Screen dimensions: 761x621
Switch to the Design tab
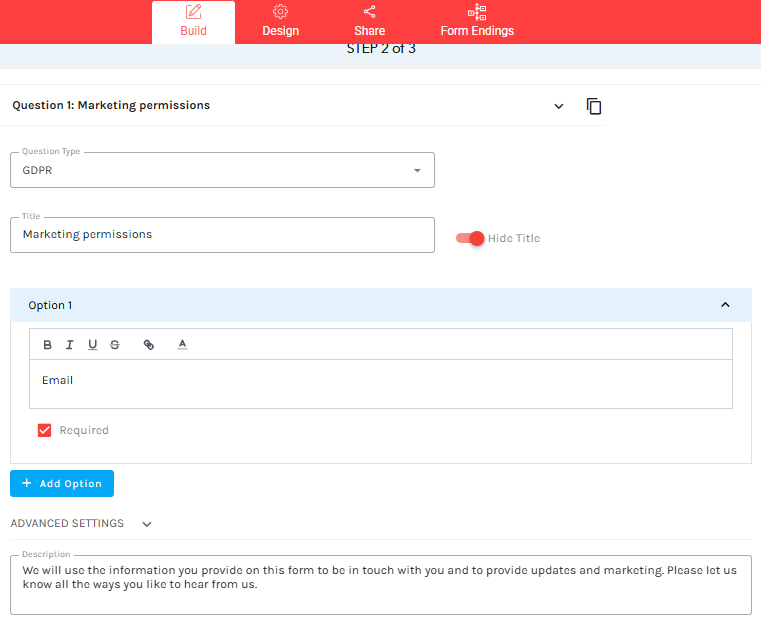[281, 22]
